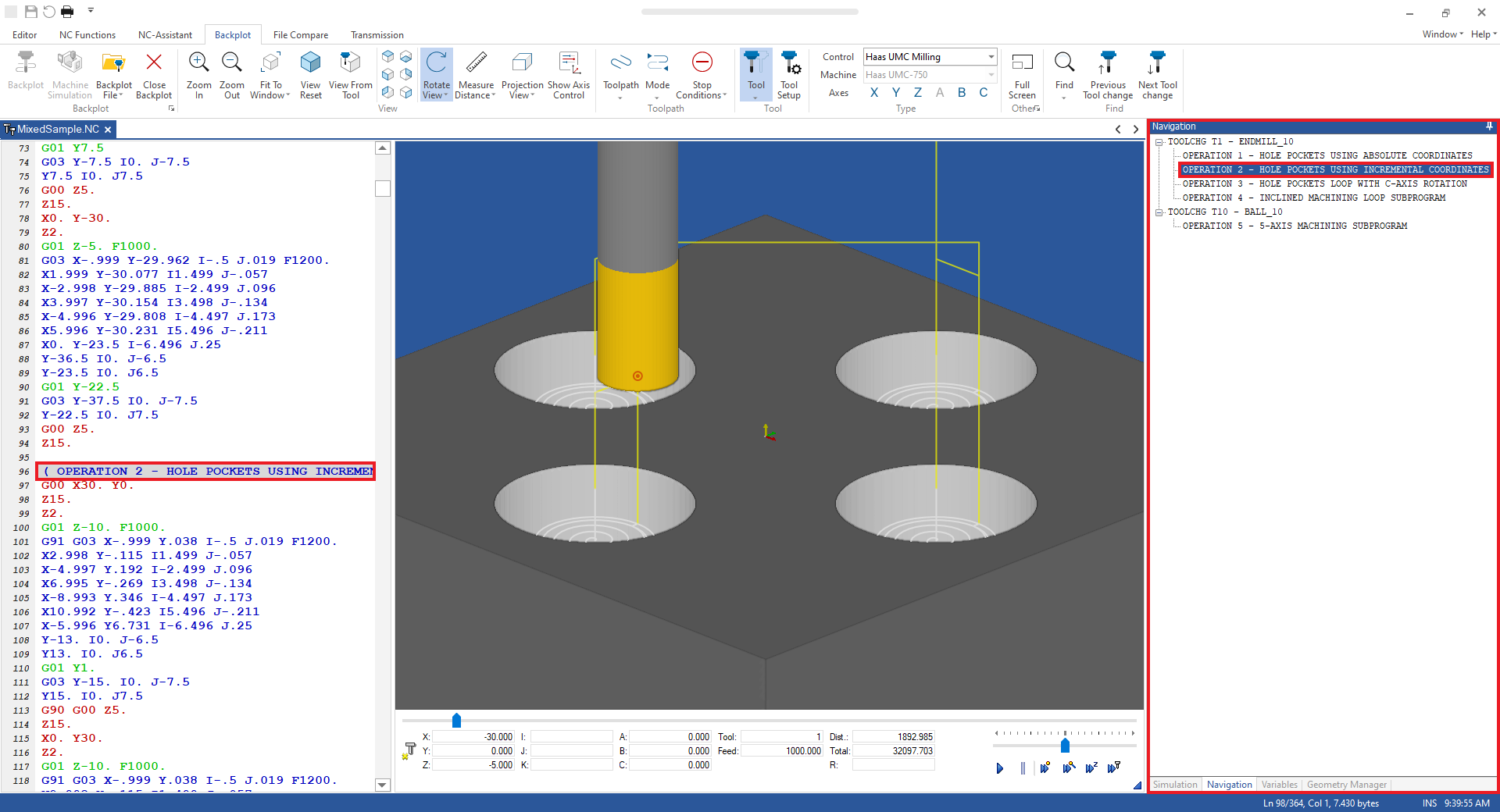Open the Control type dropdown Haas UMC Milling
Viewport: 1500px width, 812px height.
[x=930, y=57]
